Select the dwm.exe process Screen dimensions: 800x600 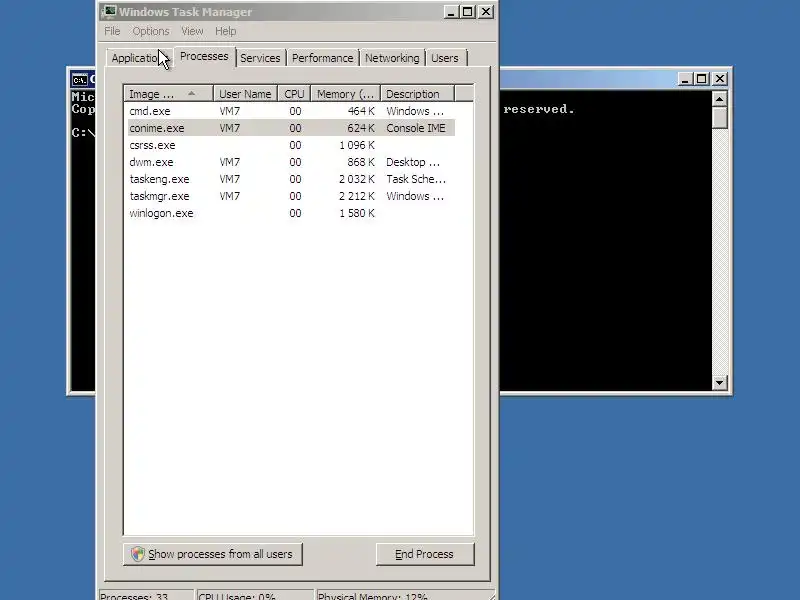point(291,162)
